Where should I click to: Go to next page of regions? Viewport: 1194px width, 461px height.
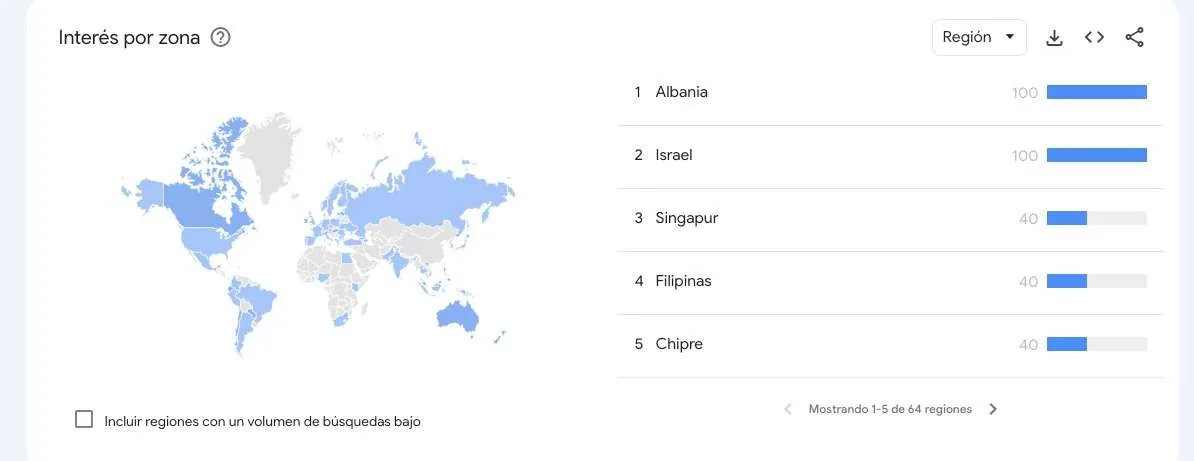pyautogui.click(x=992, y=409)
